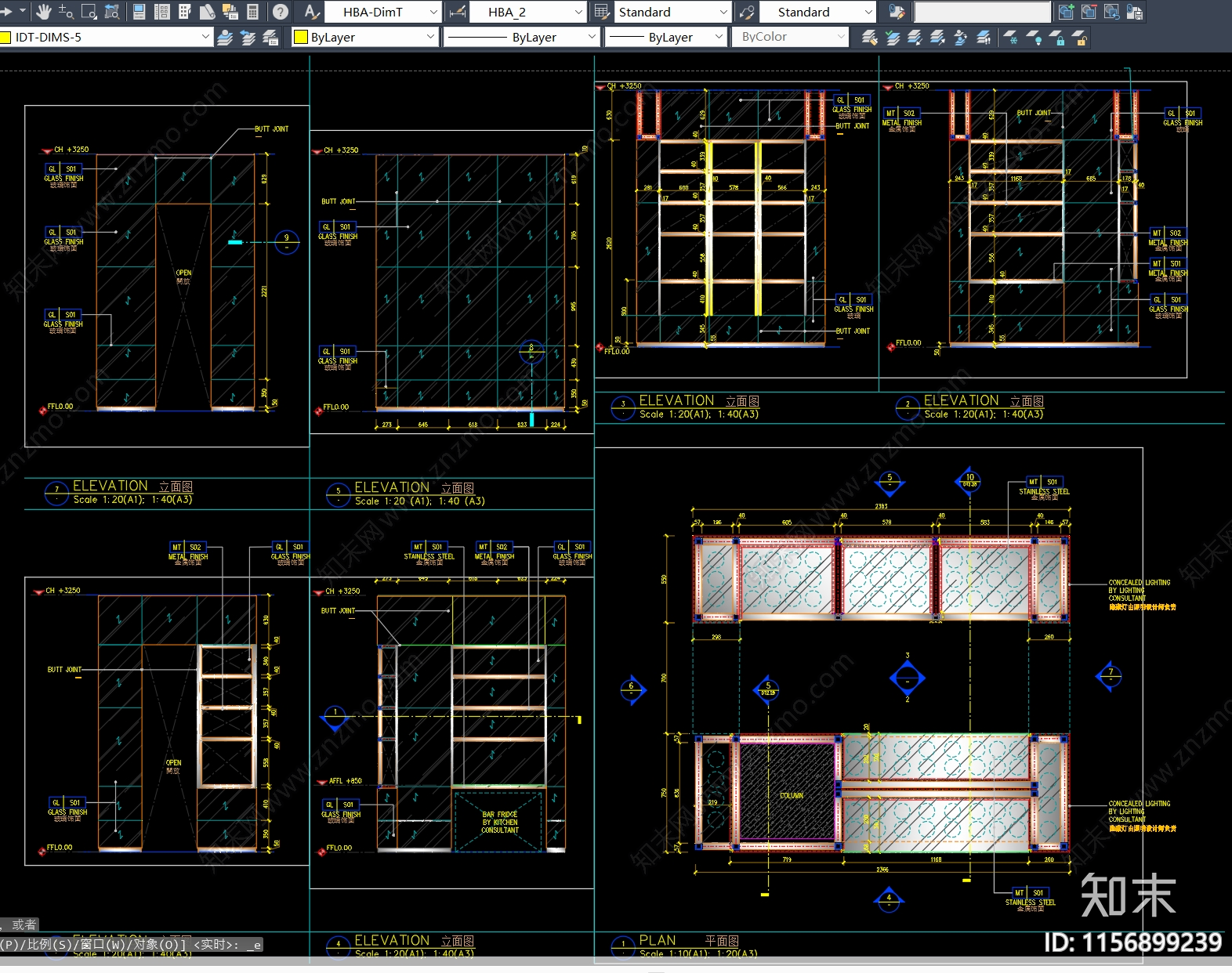Screen dimensions: 1232x973
Task: Click the Remove from working set icon
Action: (1089, 12)
